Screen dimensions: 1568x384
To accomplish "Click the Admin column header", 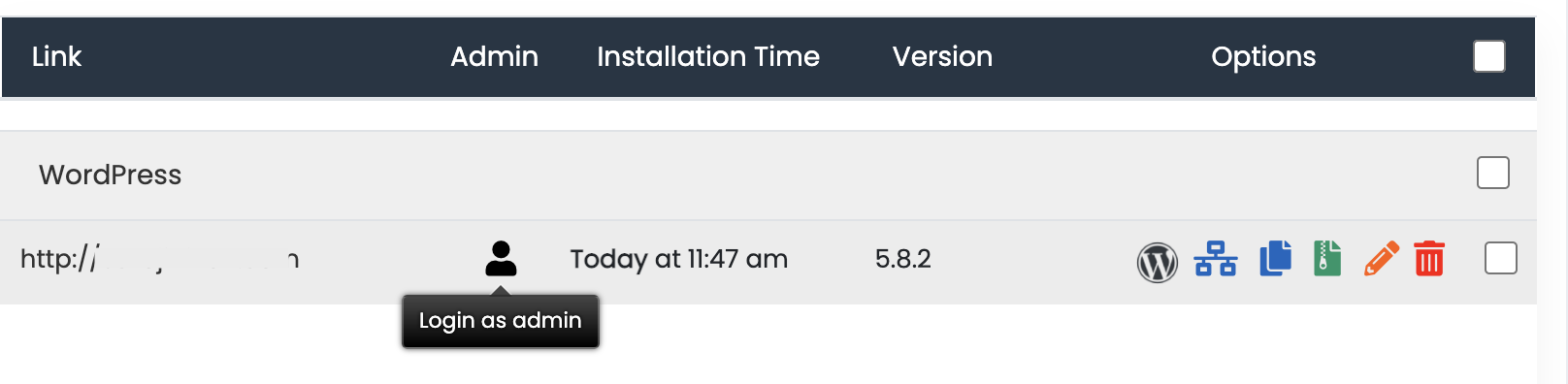I will point(494,56).
